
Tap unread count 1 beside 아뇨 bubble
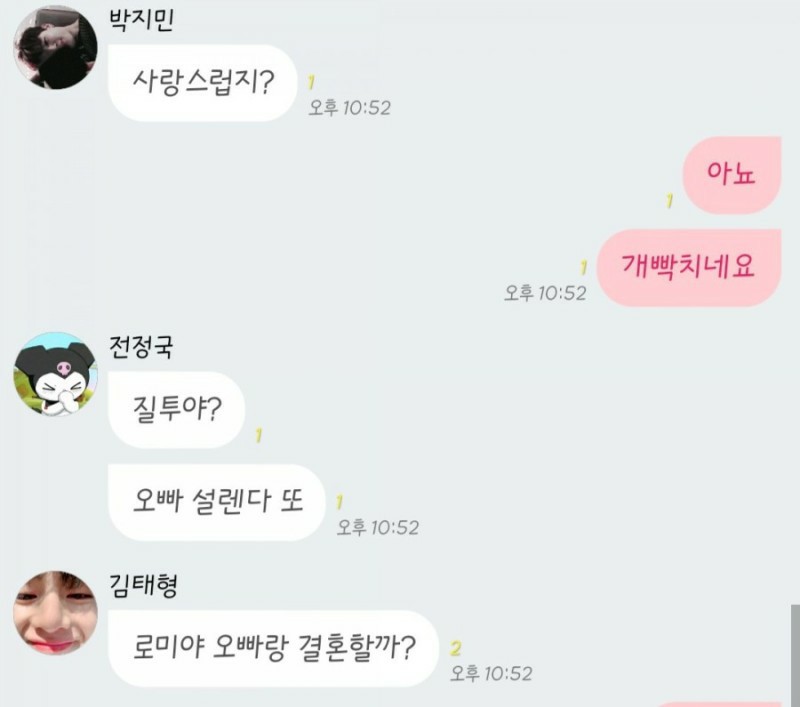click(x=670, y=200)
